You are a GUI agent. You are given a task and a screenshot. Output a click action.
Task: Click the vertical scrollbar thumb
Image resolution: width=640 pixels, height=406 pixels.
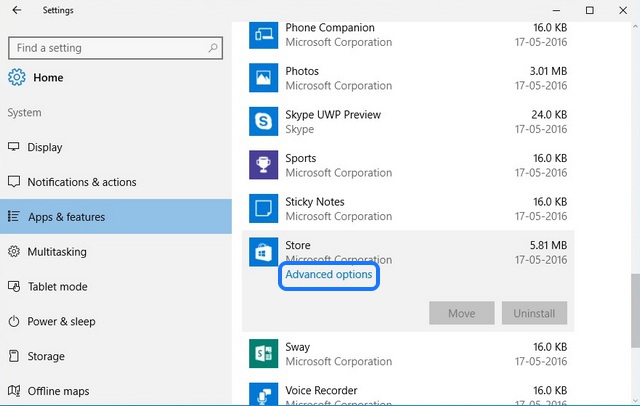click(x=635, y=311)
